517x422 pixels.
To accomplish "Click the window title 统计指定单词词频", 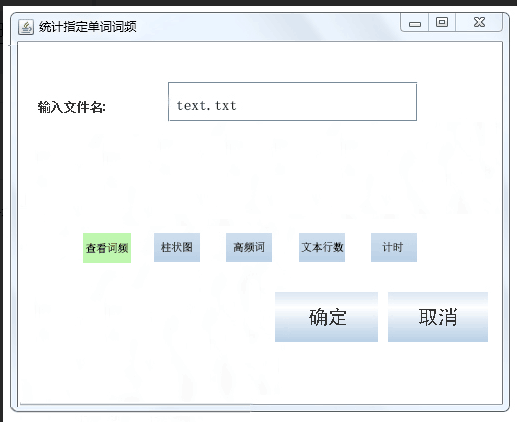I will tap(88, 27).
